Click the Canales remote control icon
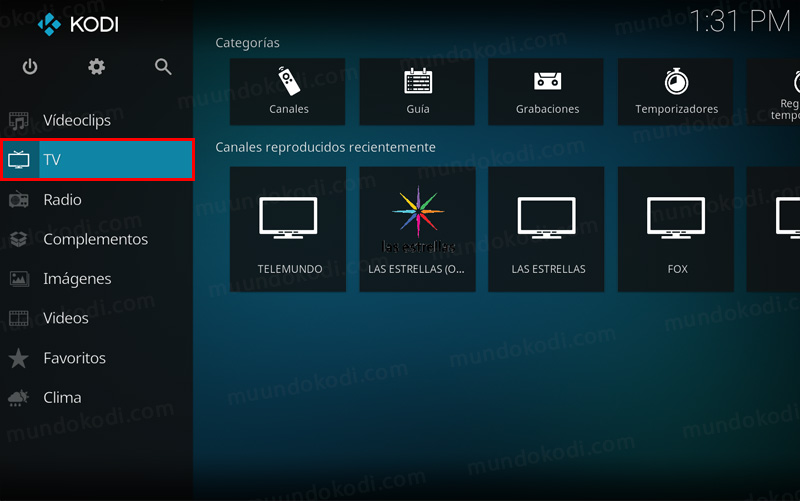 (289, 81)
